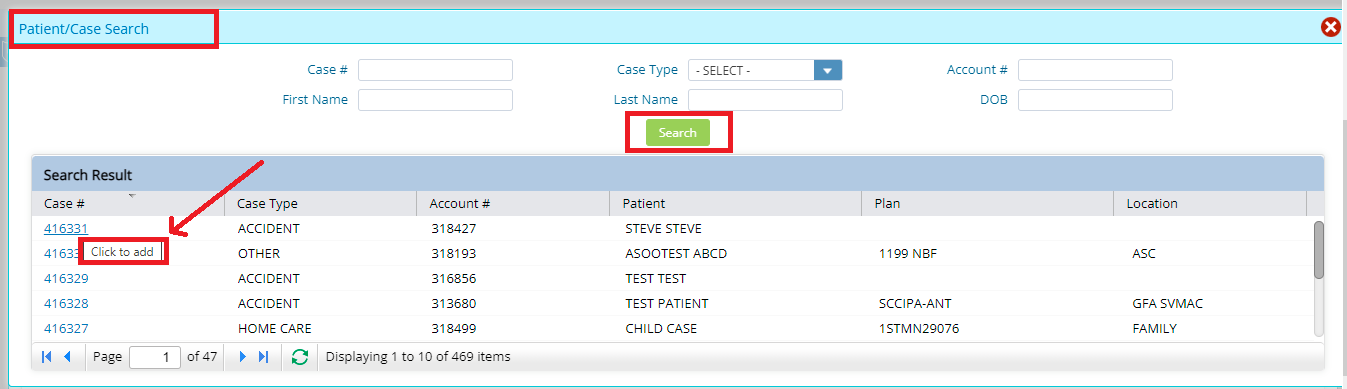
Task: Close the Patient/Case Search dialog
Action: (1331, 27)
